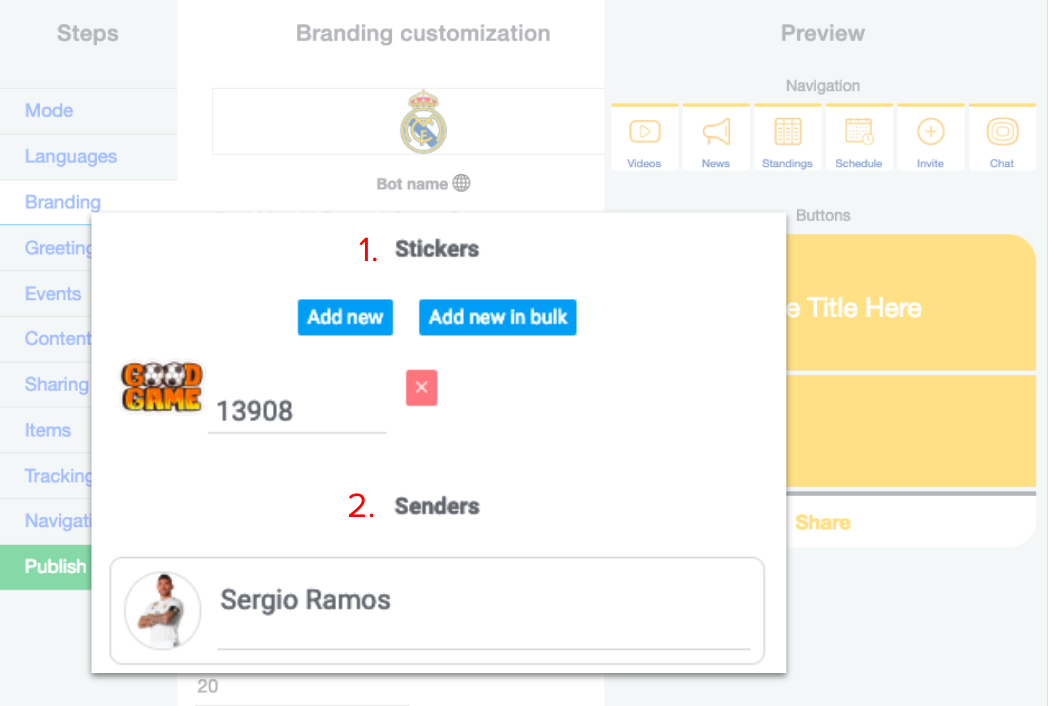This screenshot has width=1048, height=706.
Task: Delete the Good Game sticker
Action: [x=421, y=388]
